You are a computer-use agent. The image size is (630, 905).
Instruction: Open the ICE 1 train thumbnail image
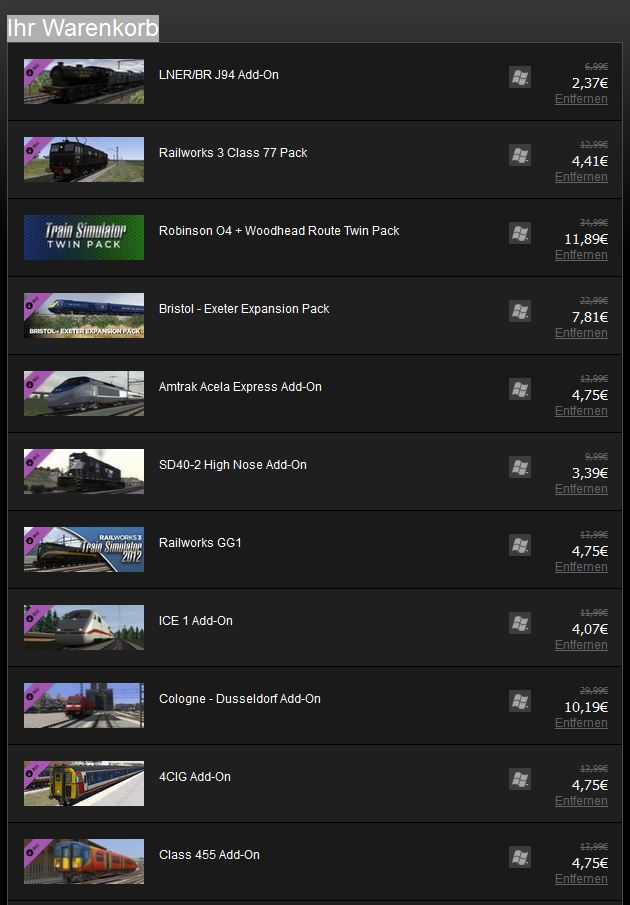[x=84, y=627]
